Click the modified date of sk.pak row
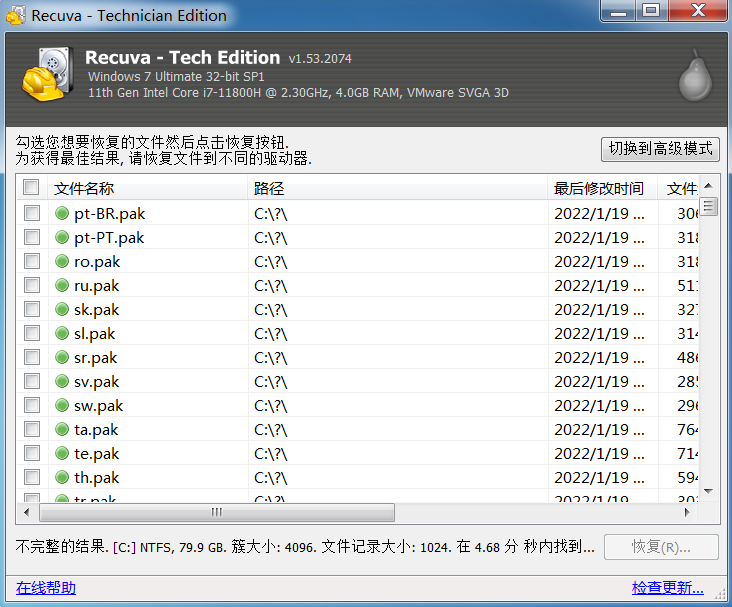 click(599, 310)
